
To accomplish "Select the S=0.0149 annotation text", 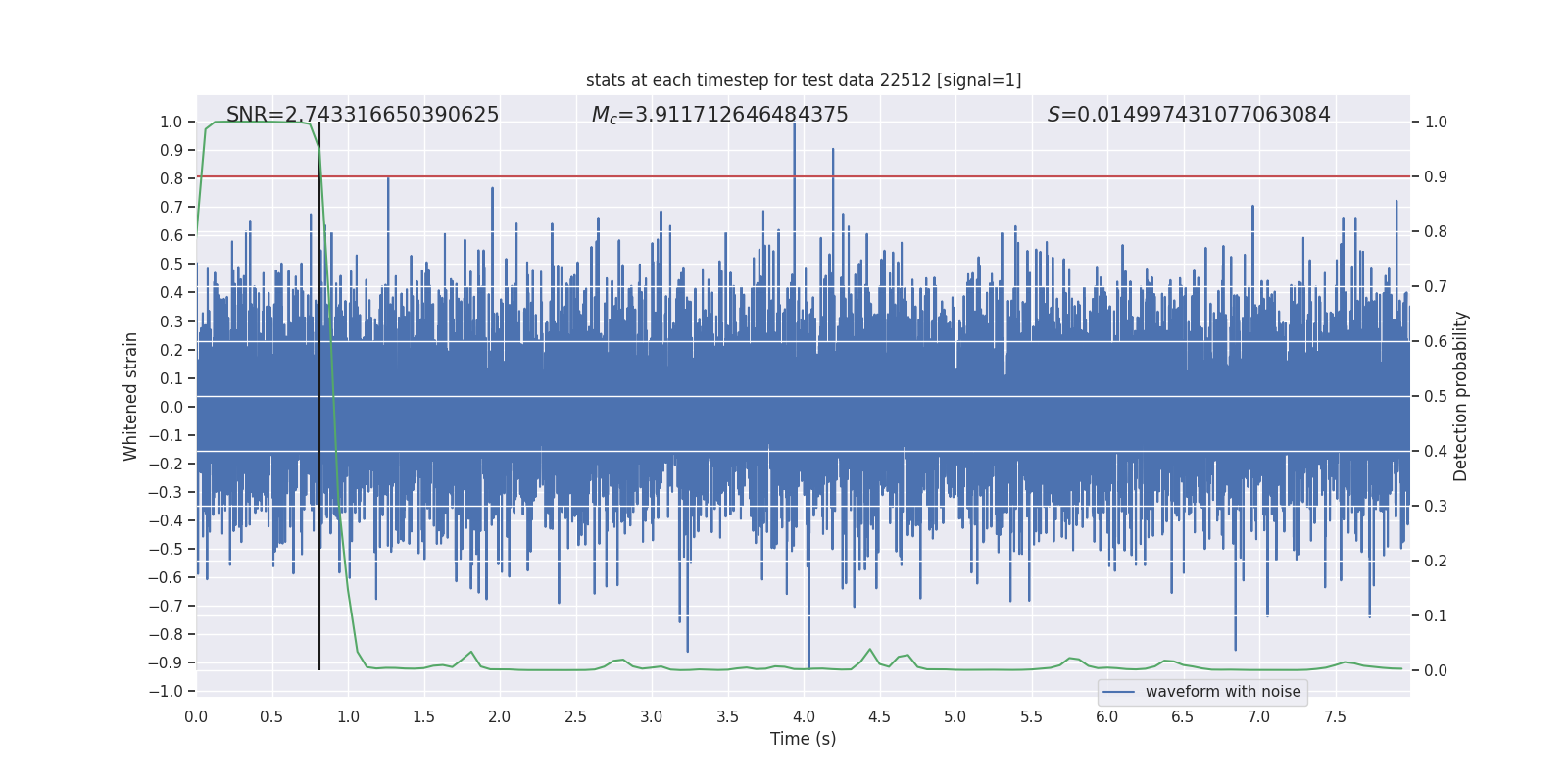I will click(1188, 115).
